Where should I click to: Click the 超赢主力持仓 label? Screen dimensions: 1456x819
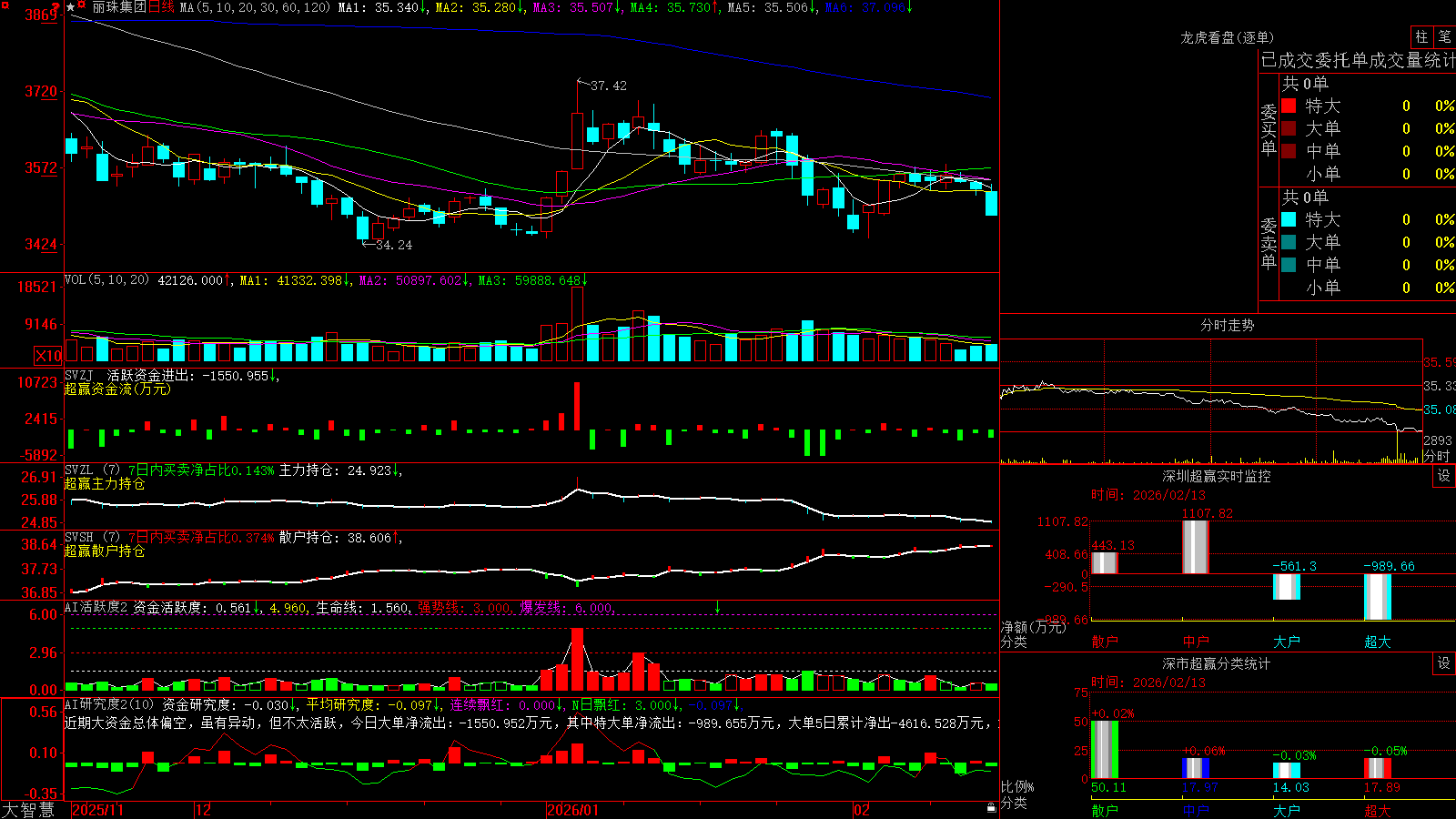105,483
